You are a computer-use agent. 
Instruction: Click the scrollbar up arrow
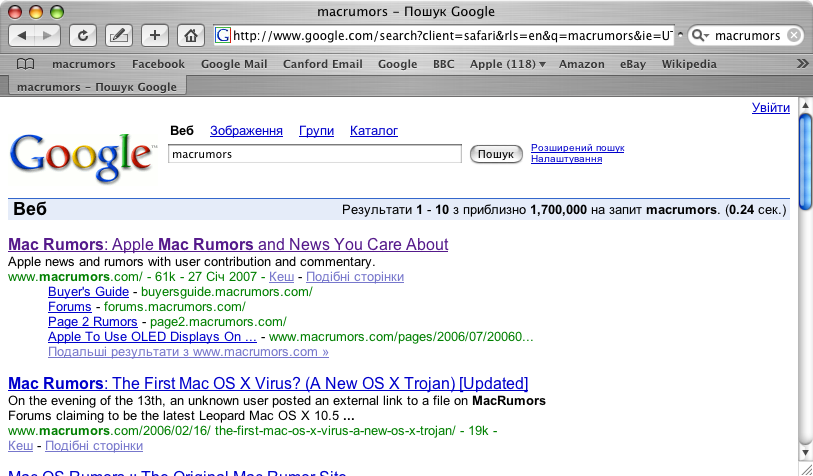pyautogui.click(x=805, y=105)
